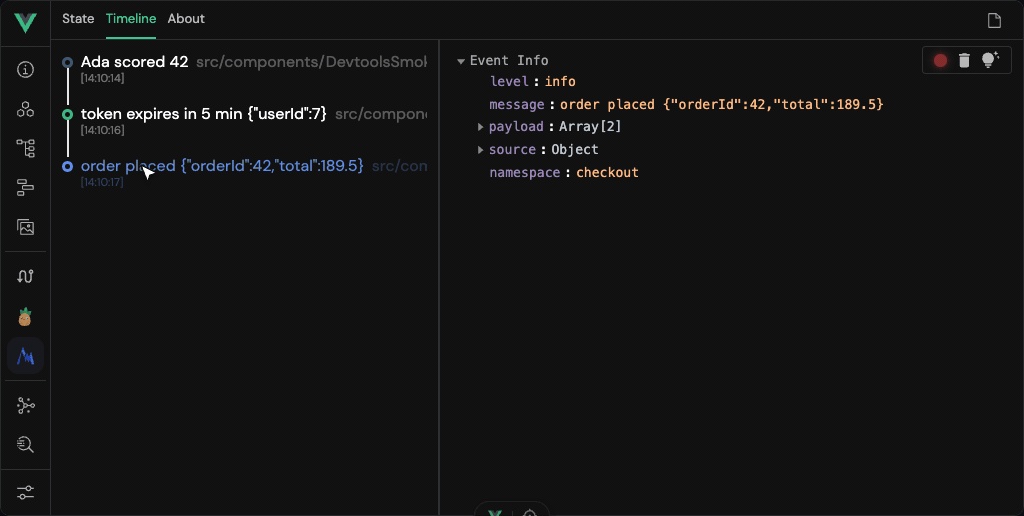Open the Components panel icon
The image size is (1024, 516).
(25, 109)
